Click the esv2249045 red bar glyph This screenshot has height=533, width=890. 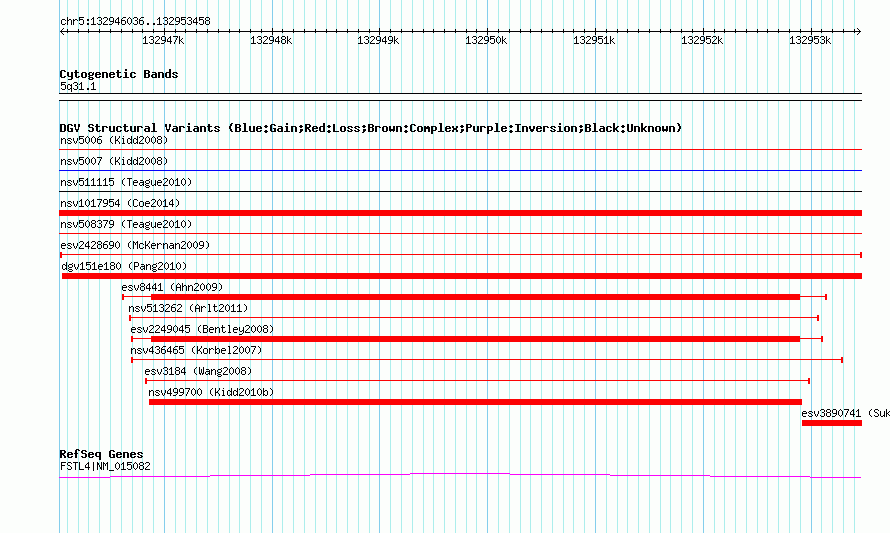[477, 339]
